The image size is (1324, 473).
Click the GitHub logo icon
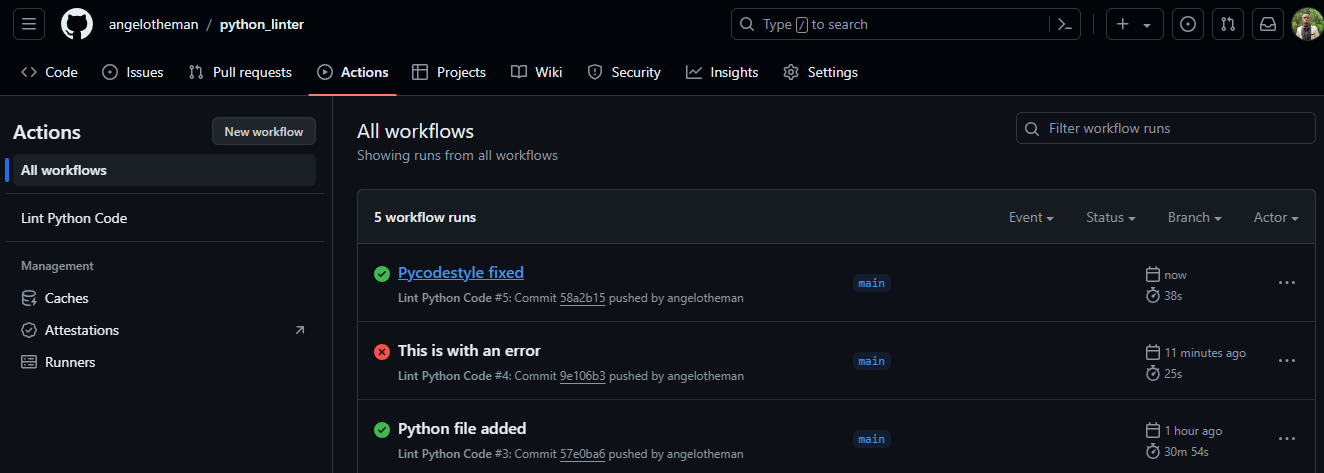(77, 24)
